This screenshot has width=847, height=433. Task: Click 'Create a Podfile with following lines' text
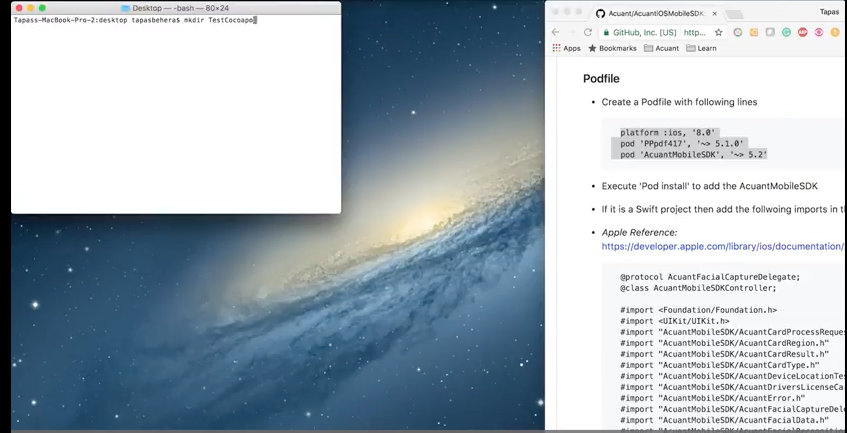pyautogui.click(x=680, y=102)
